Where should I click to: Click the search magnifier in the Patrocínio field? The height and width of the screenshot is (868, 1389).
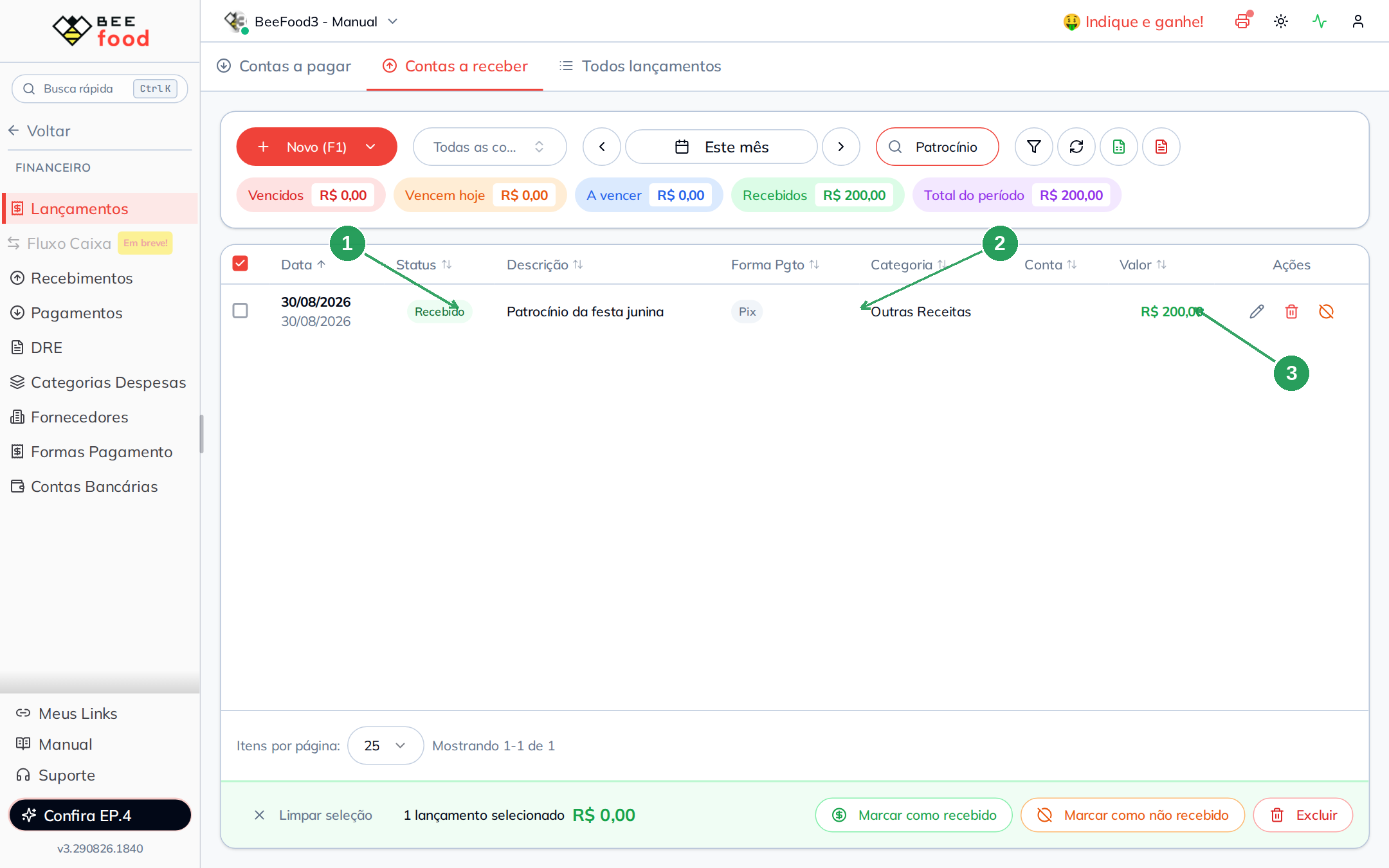click(x=895, y=147)
